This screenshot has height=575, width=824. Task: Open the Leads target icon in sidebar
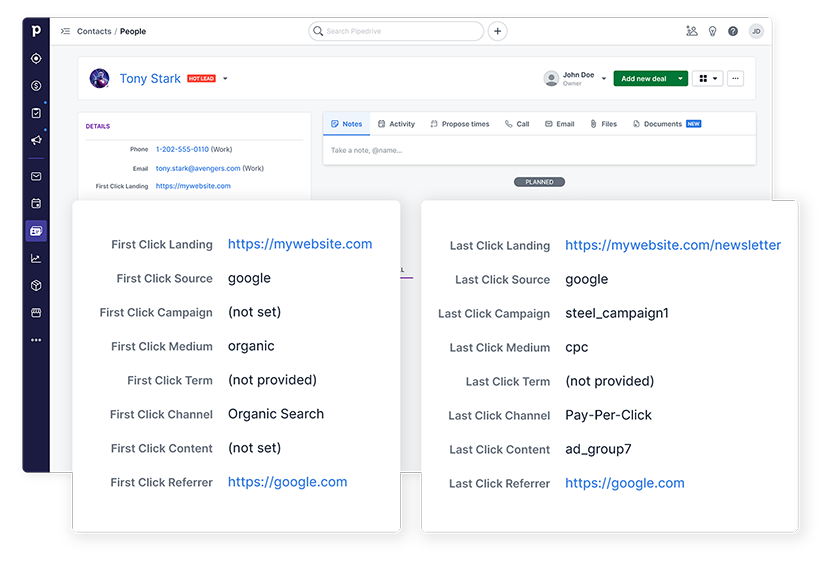pyautogui.click(x=36, y=58)
